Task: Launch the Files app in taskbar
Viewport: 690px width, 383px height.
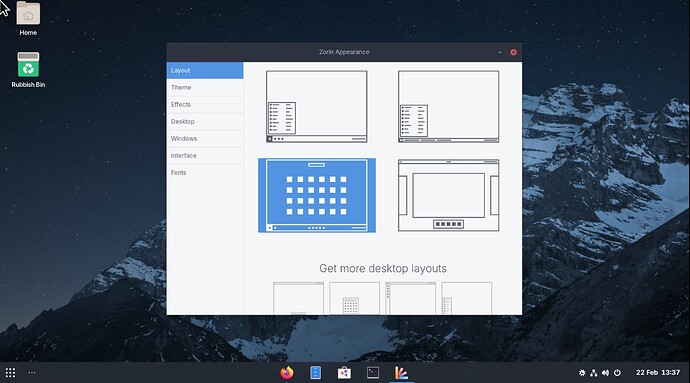Action: [316, 373]
